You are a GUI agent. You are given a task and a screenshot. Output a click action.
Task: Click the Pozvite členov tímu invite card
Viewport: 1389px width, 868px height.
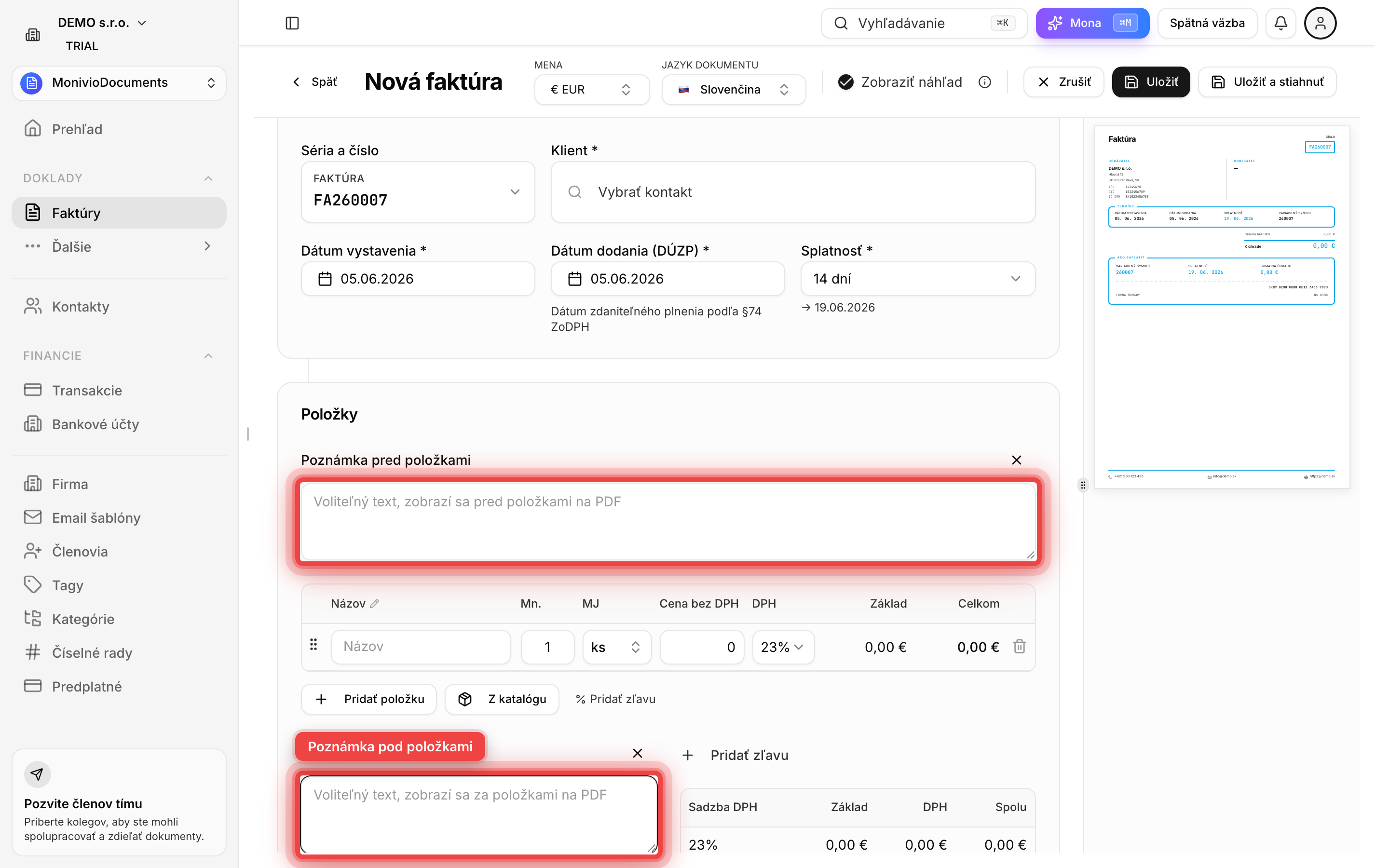[x=119, y=802]
